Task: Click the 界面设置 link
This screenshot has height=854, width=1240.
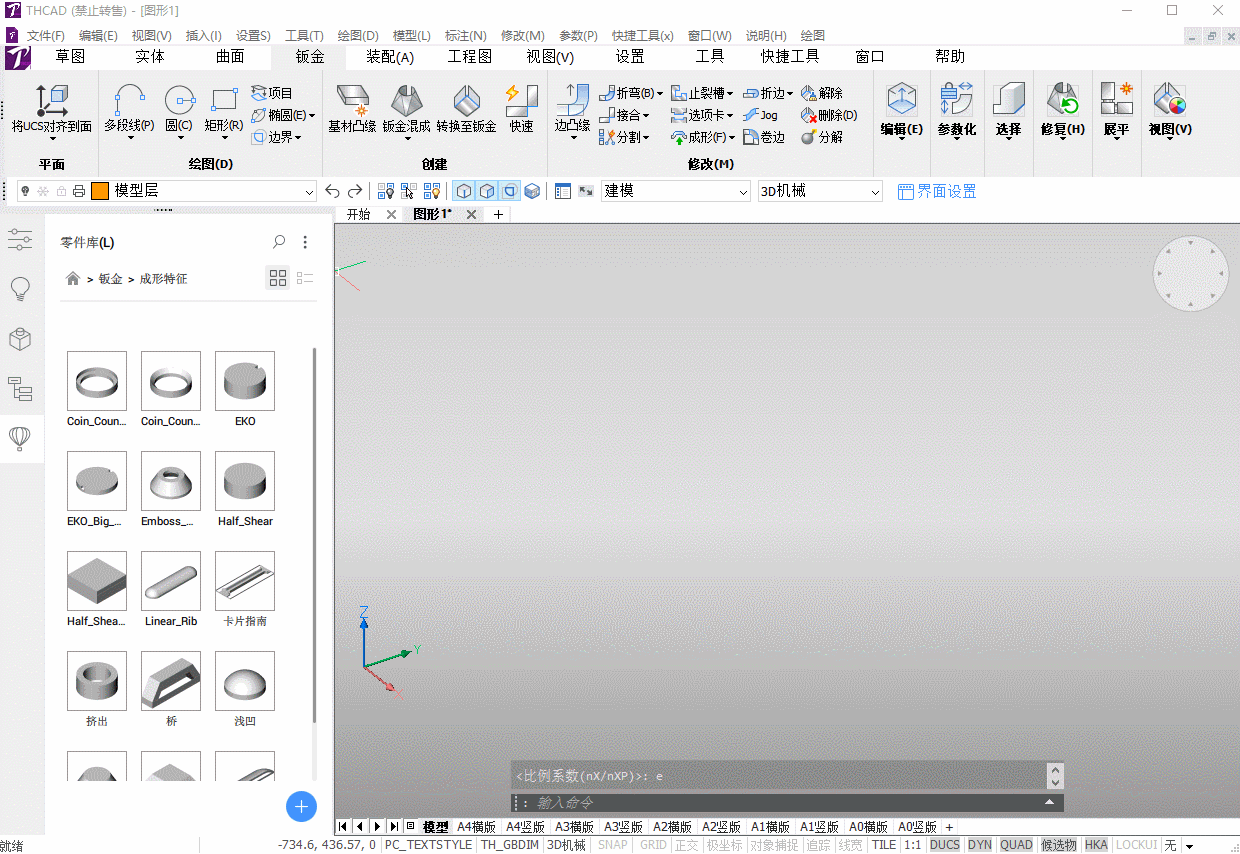Action: pos(937,191)
